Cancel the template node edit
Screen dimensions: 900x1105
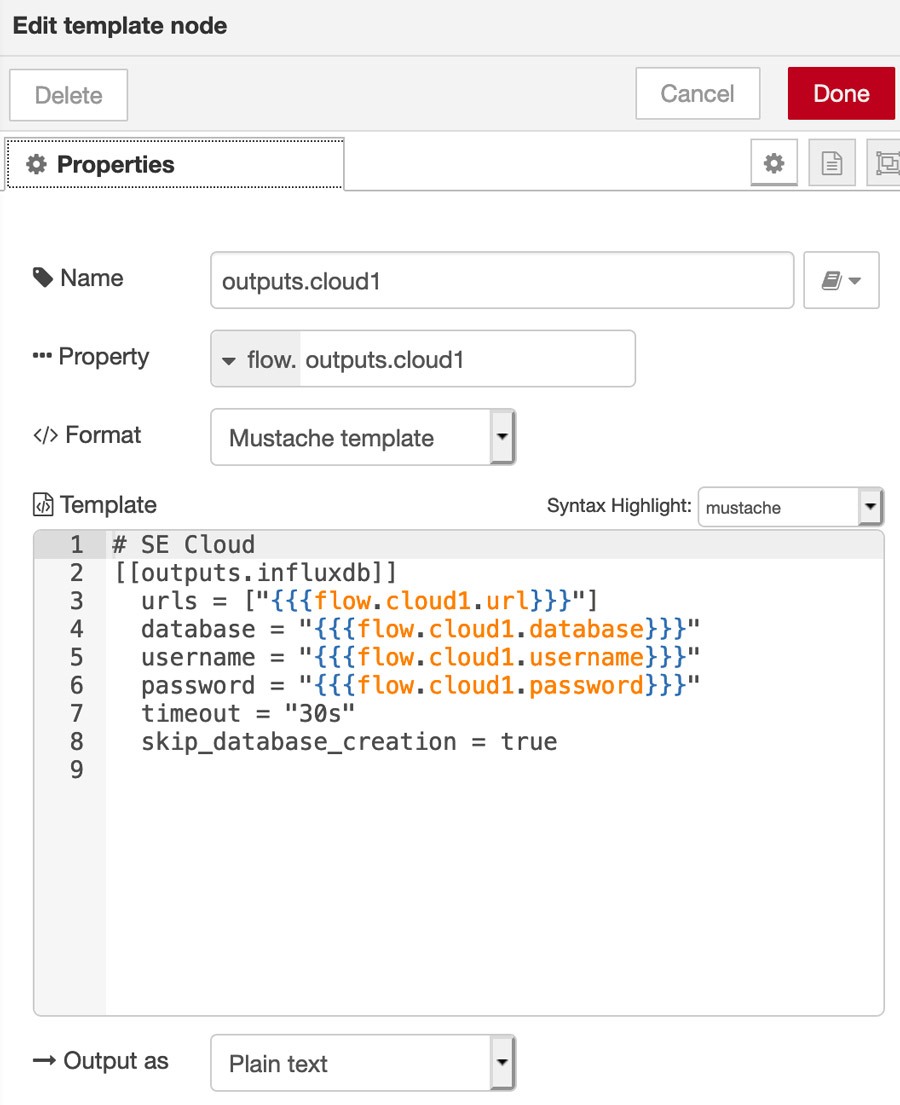tap(697, 94)
